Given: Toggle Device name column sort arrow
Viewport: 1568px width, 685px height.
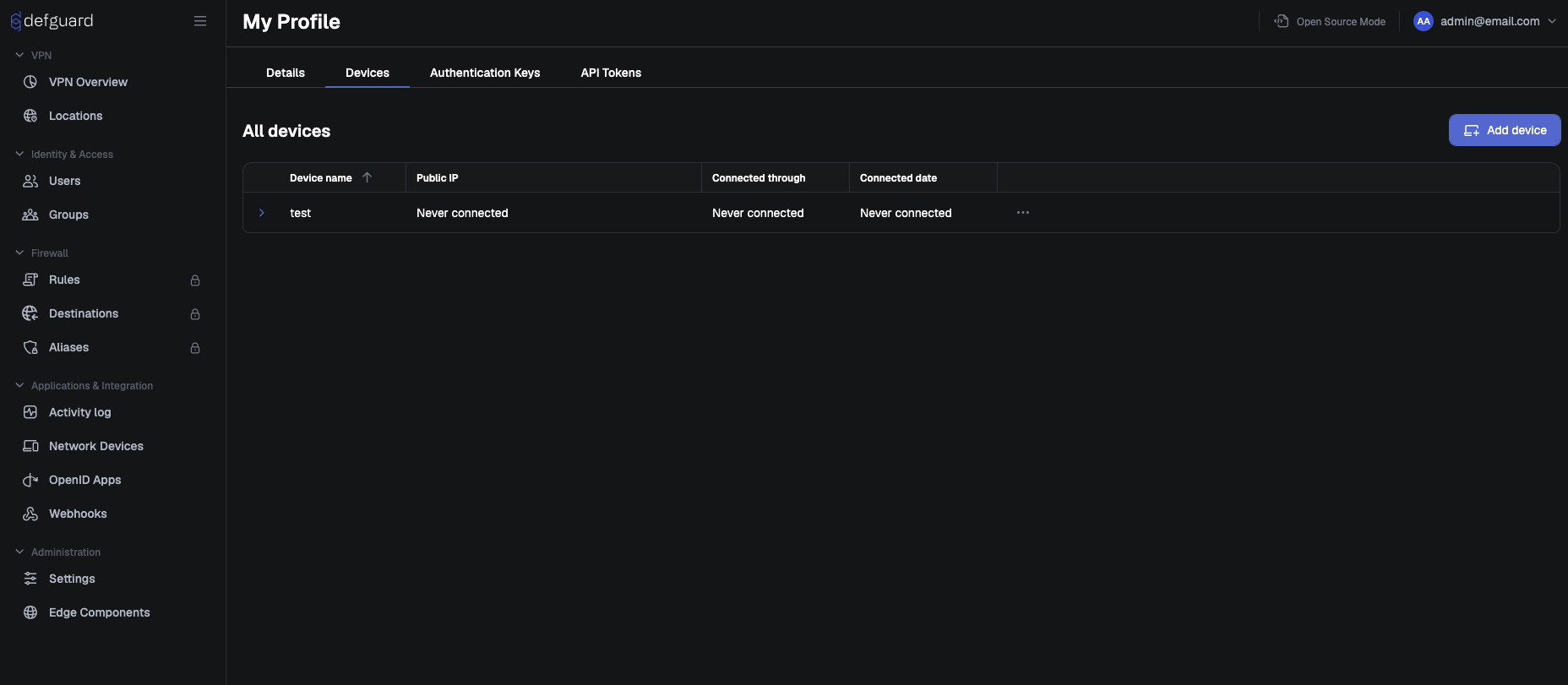Looking at the screenshot, I should pos(367,177).
